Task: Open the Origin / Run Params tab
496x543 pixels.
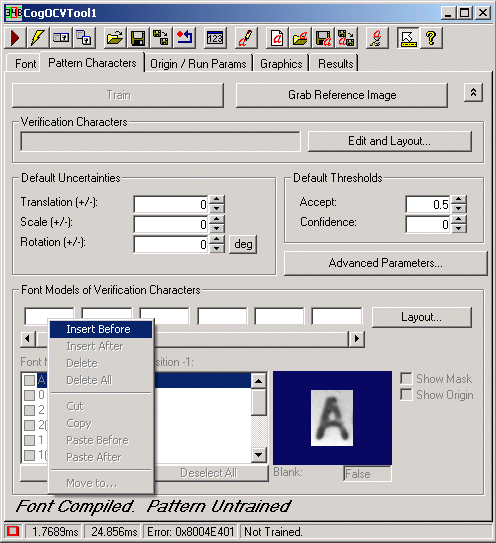Action: pyautogui.click(x=198, y=64)
